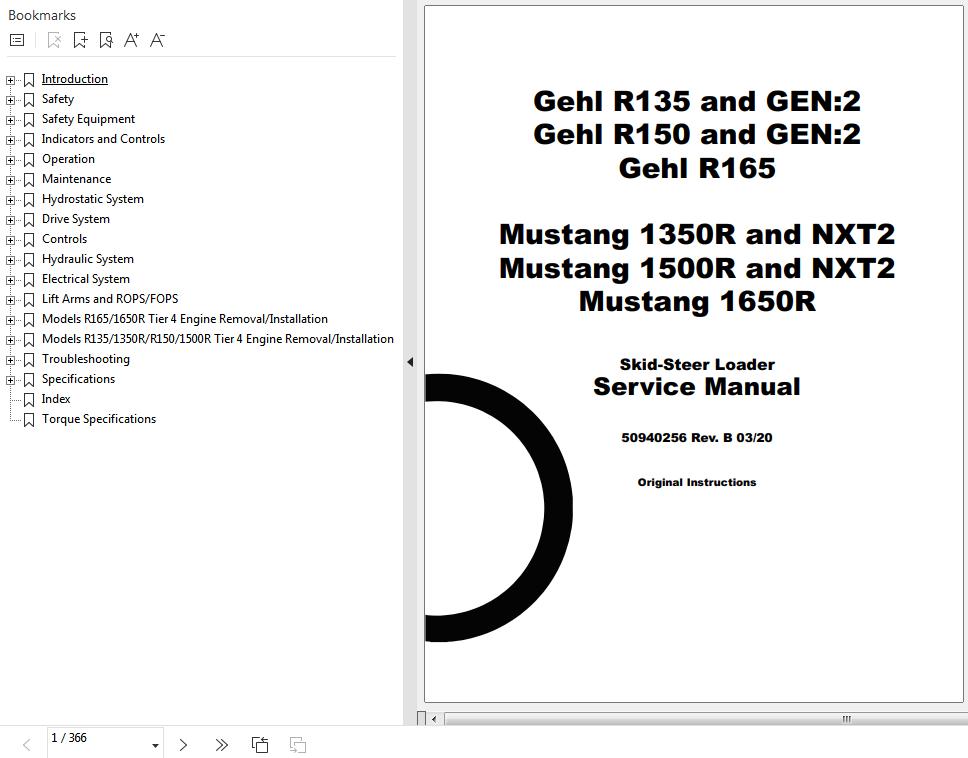Expand the Lift Arms and ROPS/FOPS node

[x=10, y=300]
